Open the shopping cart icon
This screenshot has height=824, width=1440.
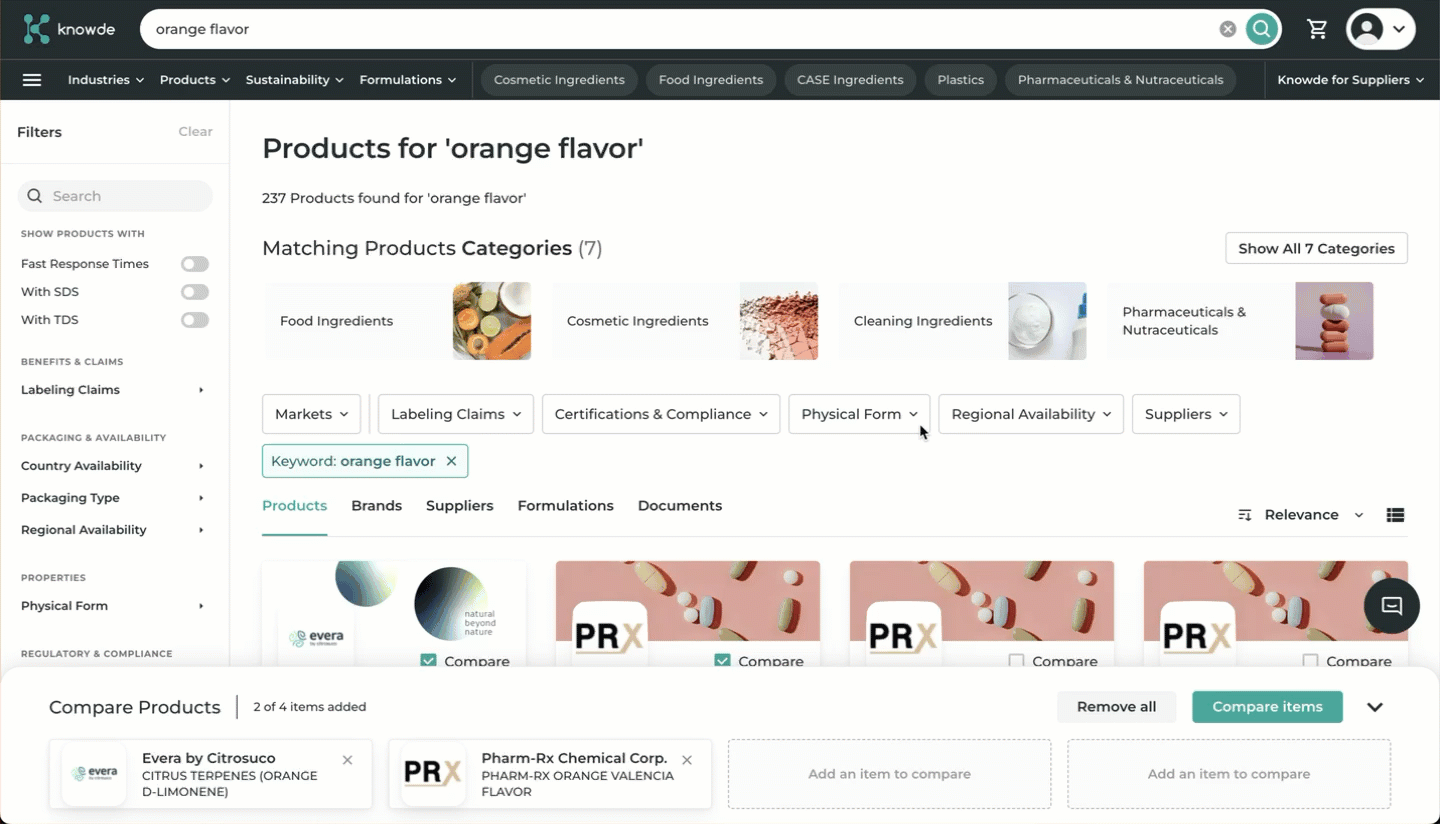point(1317,29)
